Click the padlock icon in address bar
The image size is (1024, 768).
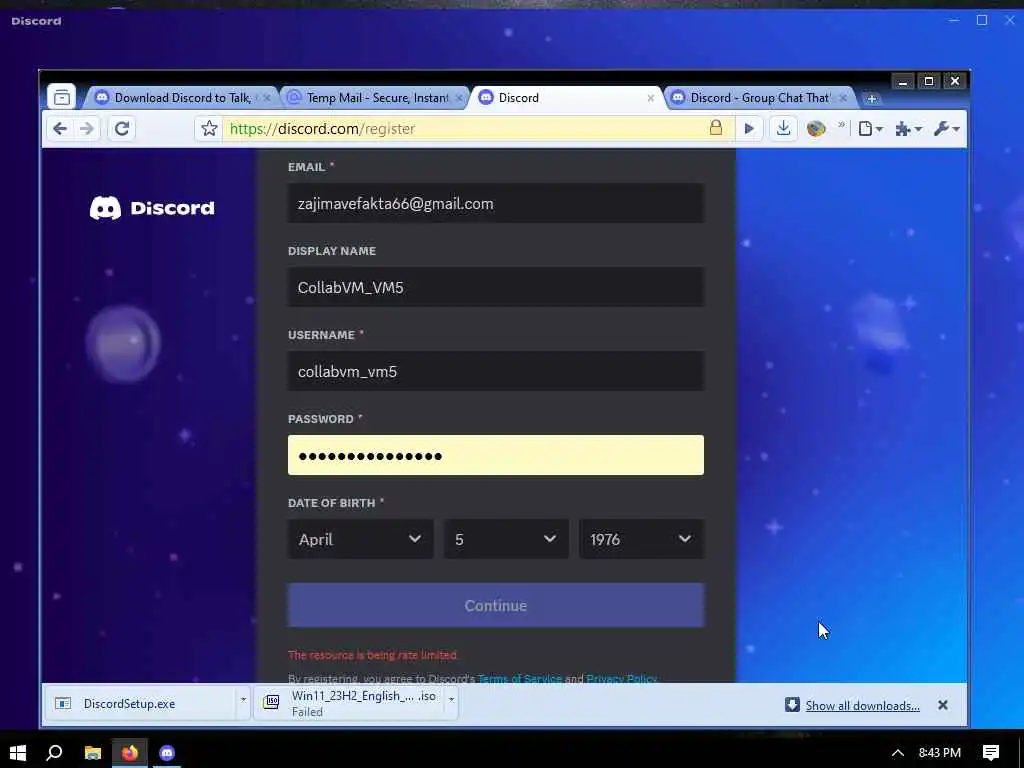coord(716,128)
